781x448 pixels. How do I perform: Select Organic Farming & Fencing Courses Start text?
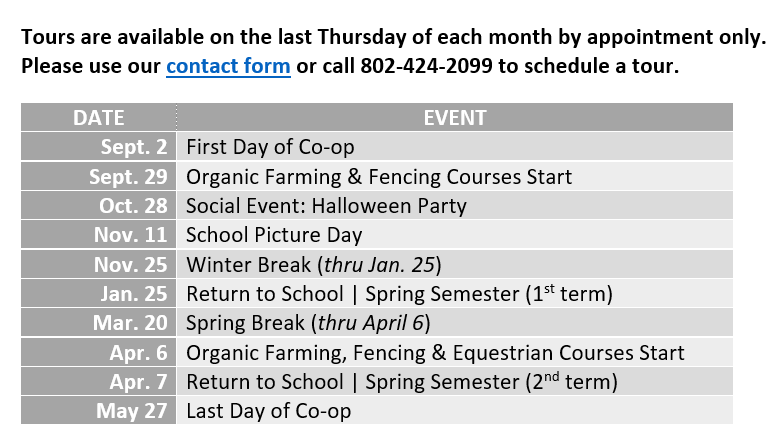[379, 177]
